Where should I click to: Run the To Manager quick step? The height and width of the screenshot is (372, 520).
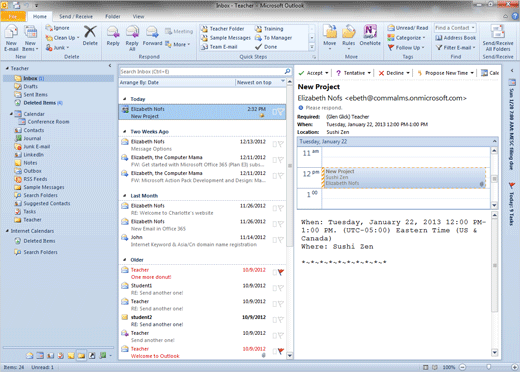[x=274, y=38]
